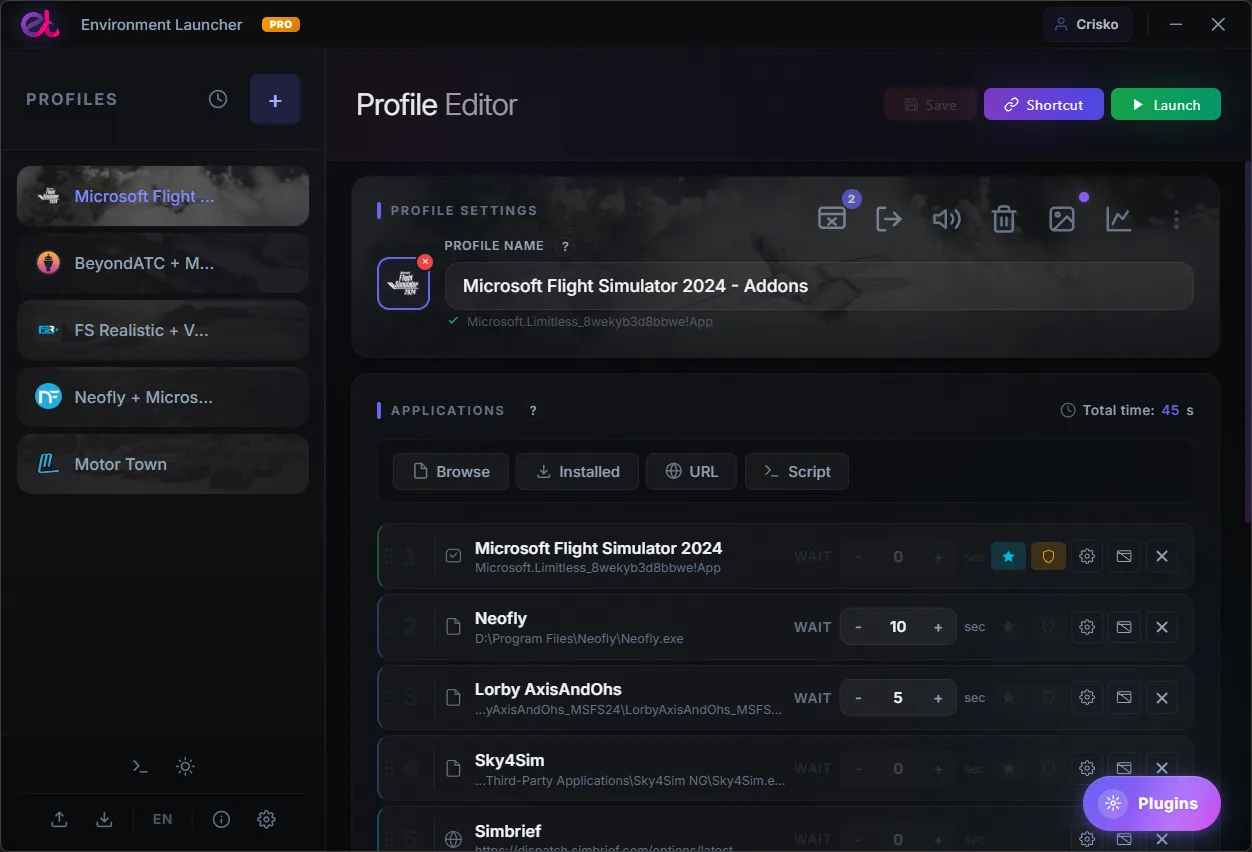Remove Neofly from applications
Image resolution: width=1252 pixels, height=852 pixels.
pyautogui.click(x=1161, y=627)
